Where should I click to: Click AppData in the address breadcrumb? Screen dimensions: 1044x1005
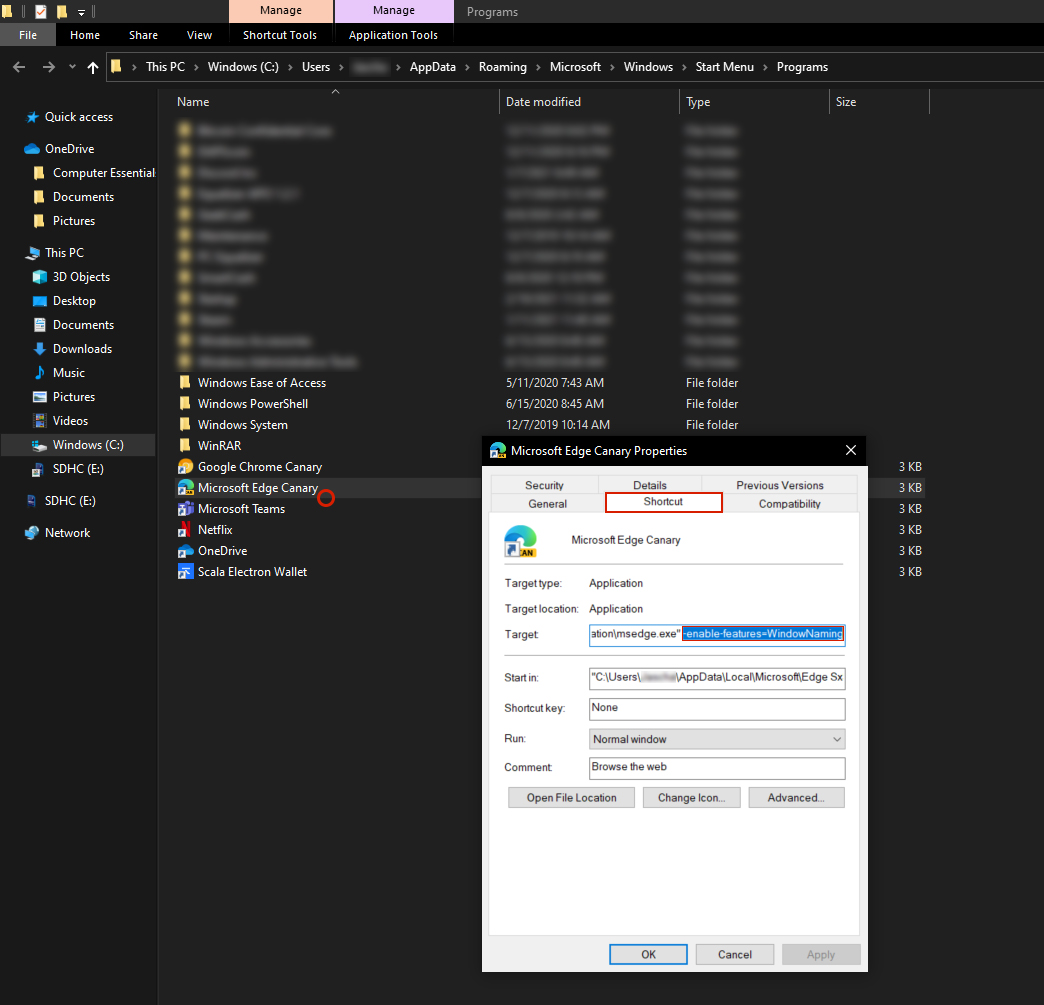pos(432,67)
